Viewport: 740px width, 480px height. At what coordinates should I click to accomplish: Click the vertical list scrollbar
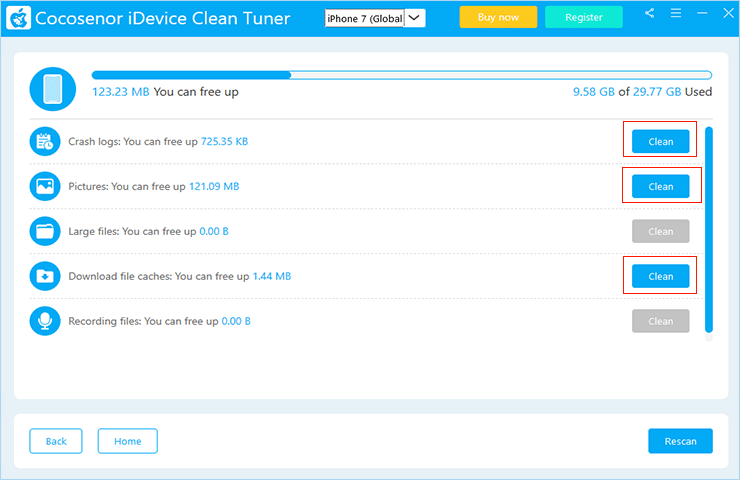click(x=709, y=230)
